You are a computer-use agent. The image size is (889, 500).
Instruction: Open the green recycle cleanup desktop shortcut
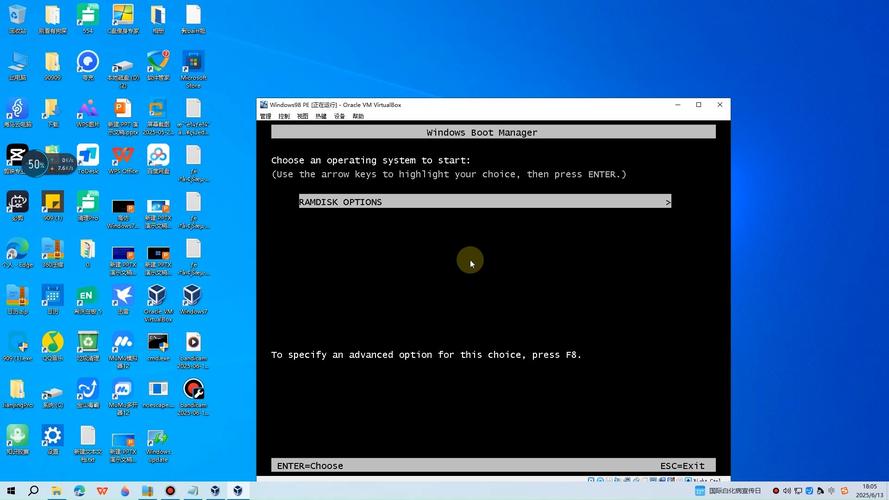coord(88,346)
